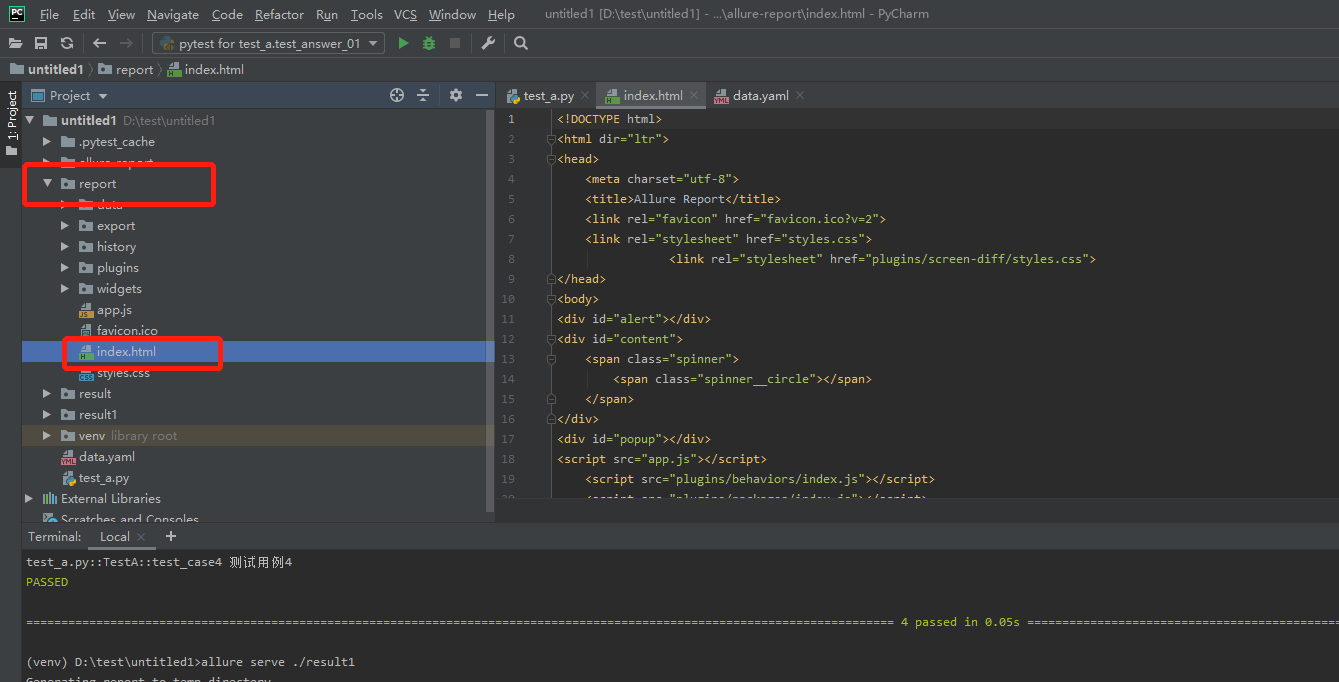The height and width of the screenshot is (682, 1339).
Task: Click the Project tree vertical scrollbar
Action: tap(490, 310)
